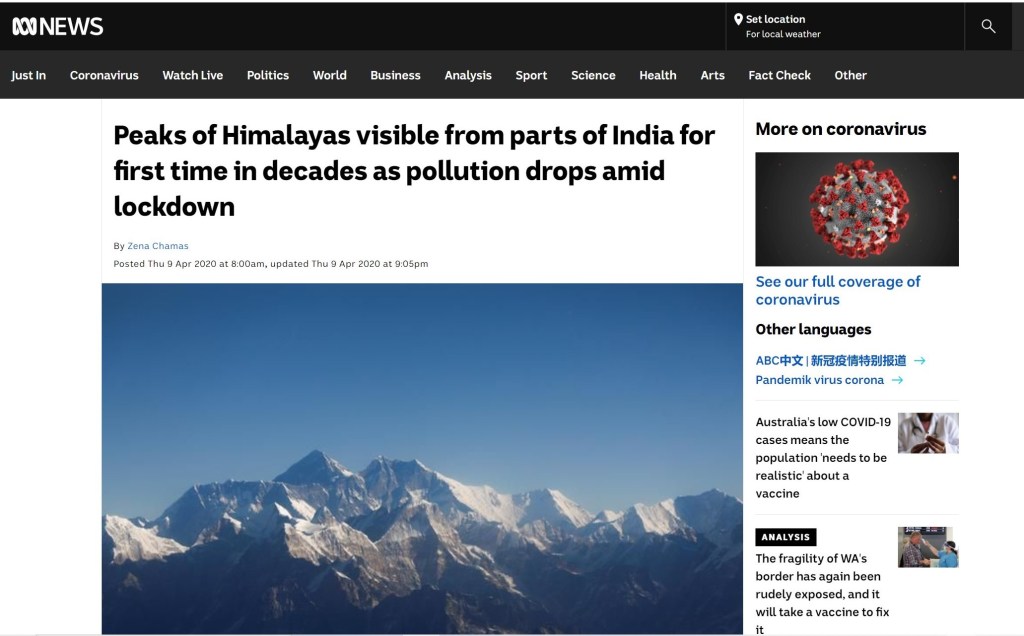Click the Set location pin icon
This screenshot has width=1024, height=636.
pyautogui.click(x=738, y=19)
